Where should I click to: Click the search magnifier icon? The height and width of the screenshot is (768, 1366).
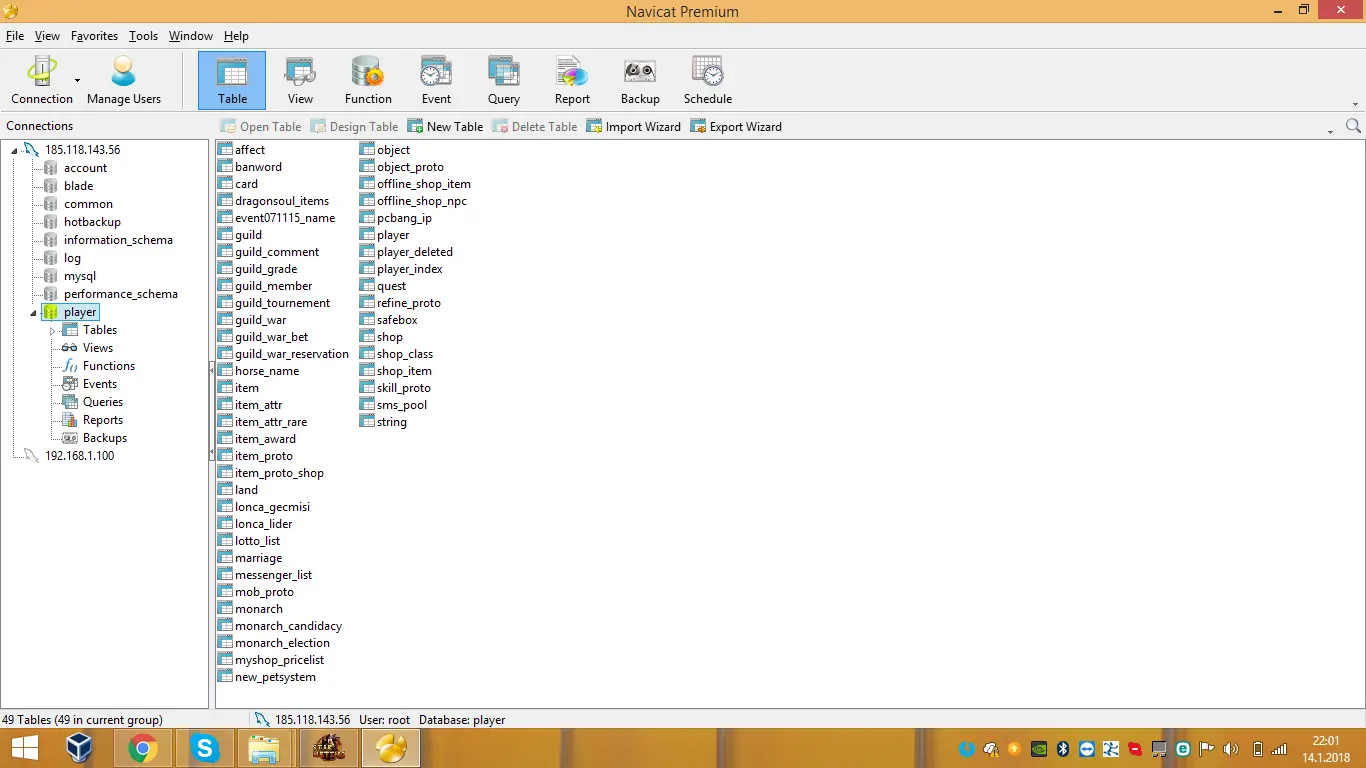[x=1353, y=126]
